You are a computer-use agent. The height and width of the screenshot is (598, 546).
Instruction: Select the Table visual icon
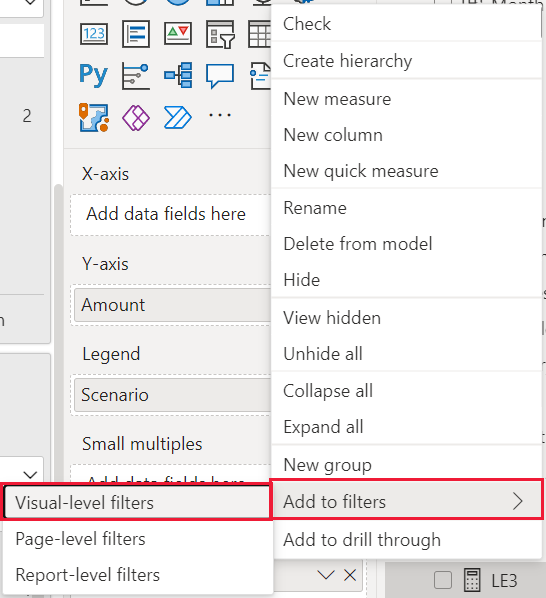click(x=260, y=34)
